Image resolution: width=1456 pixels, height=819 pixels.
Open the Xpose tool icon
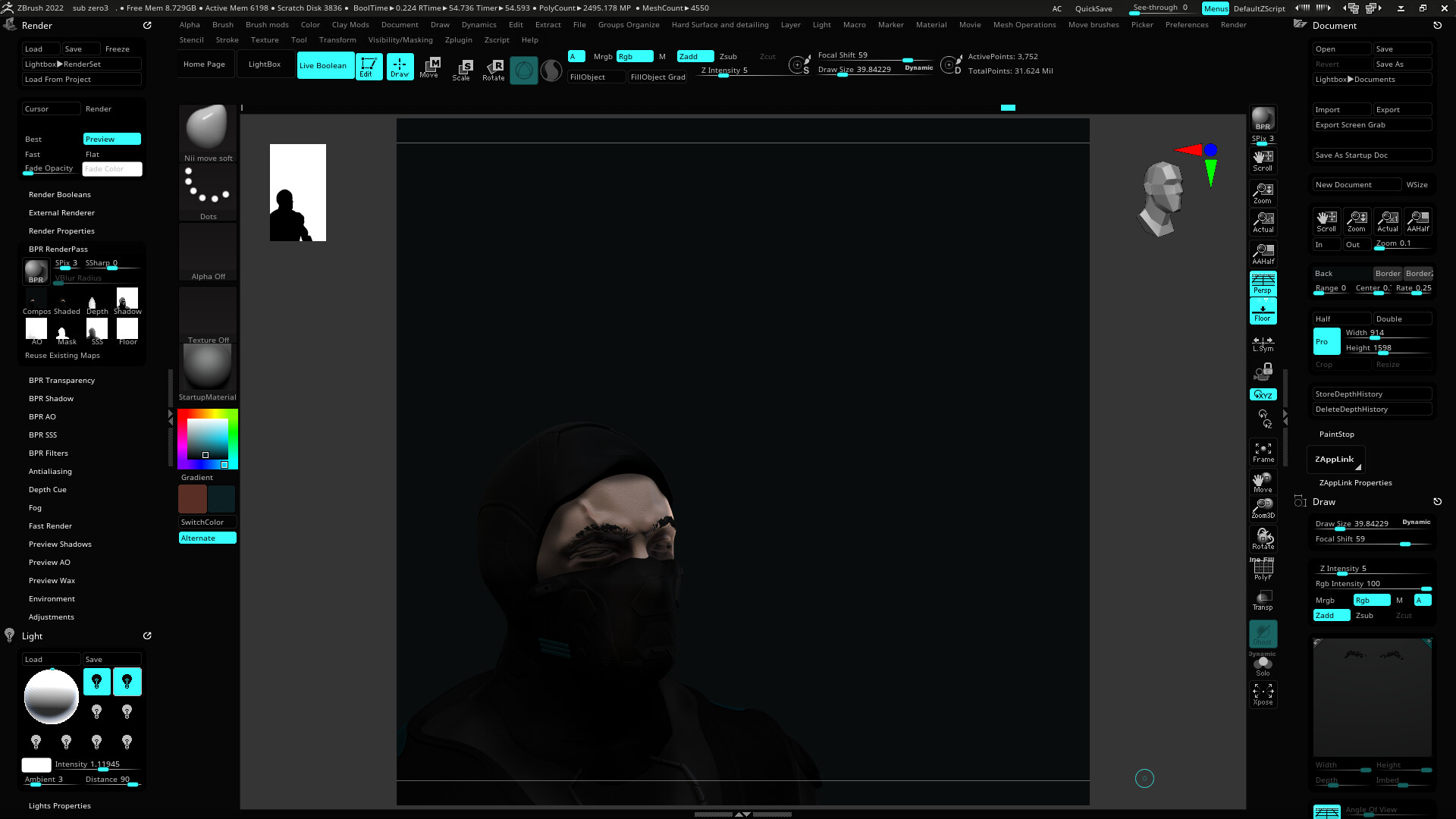click(x=1263, y=694)
